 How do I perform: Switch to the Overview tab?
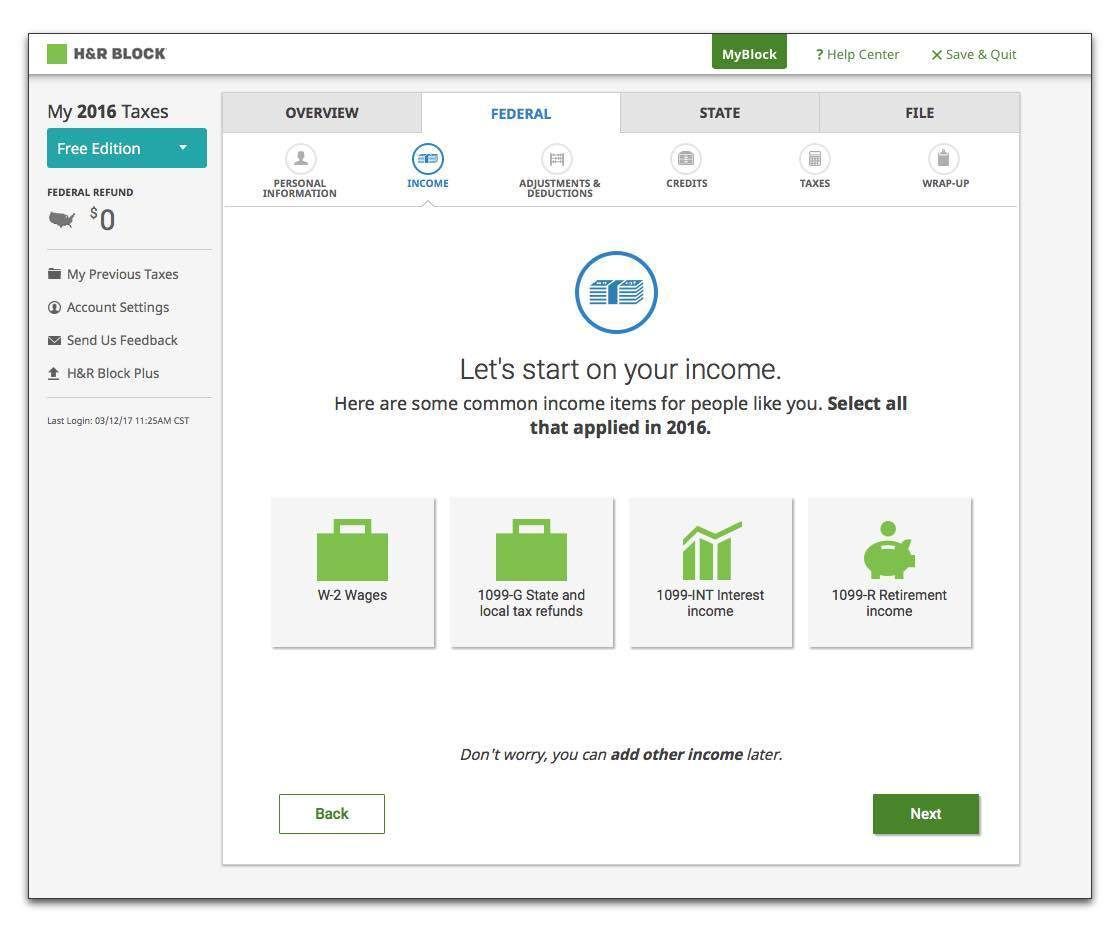click(x=321, y=113)
